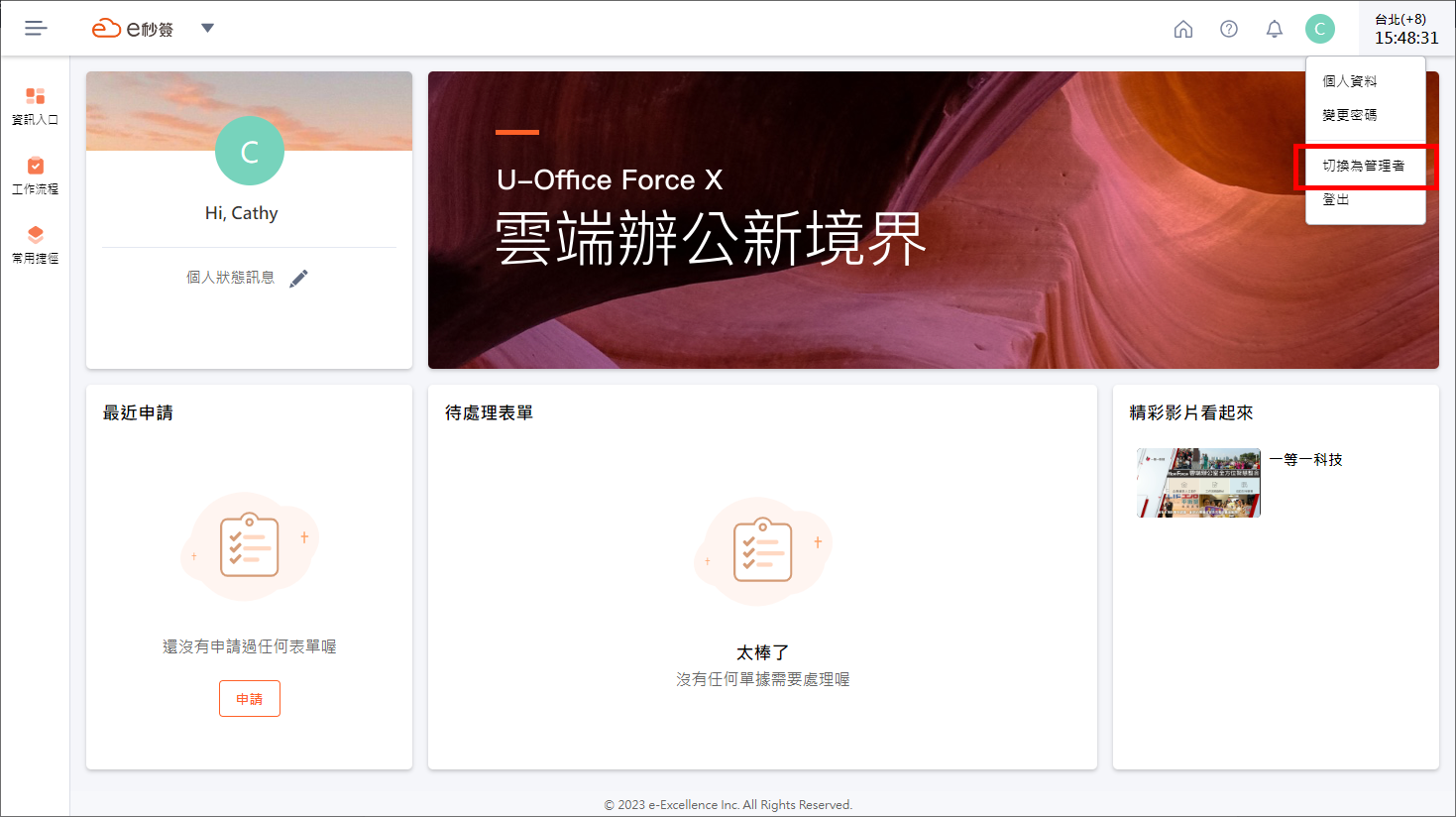
Task: Click the 一等一科技 video title
Action: (x=1306, y=460)
